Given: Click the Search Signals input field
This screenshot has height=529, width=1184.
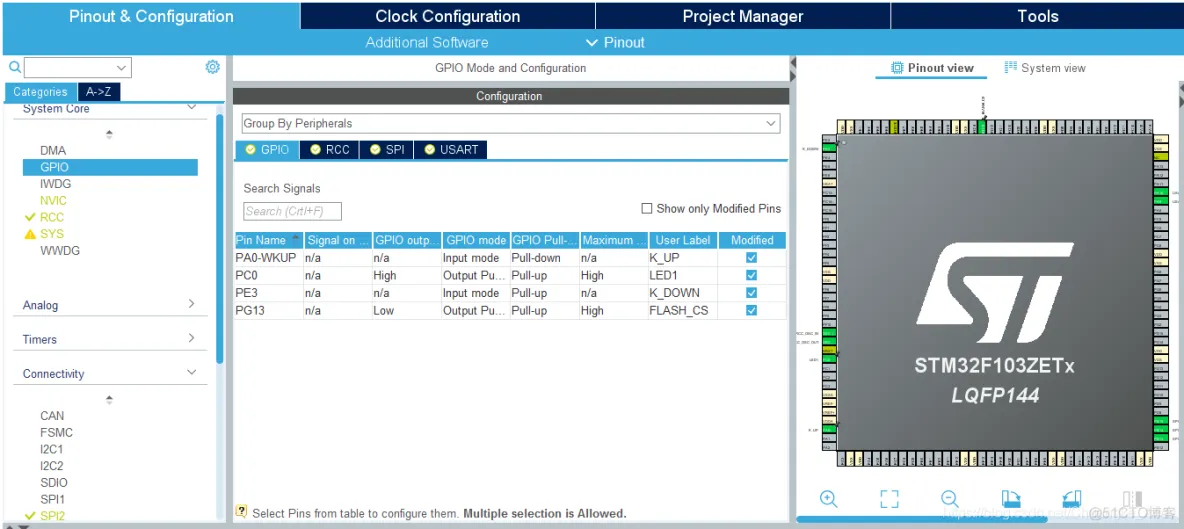Looking at the screenshot, I should point(292,211).
